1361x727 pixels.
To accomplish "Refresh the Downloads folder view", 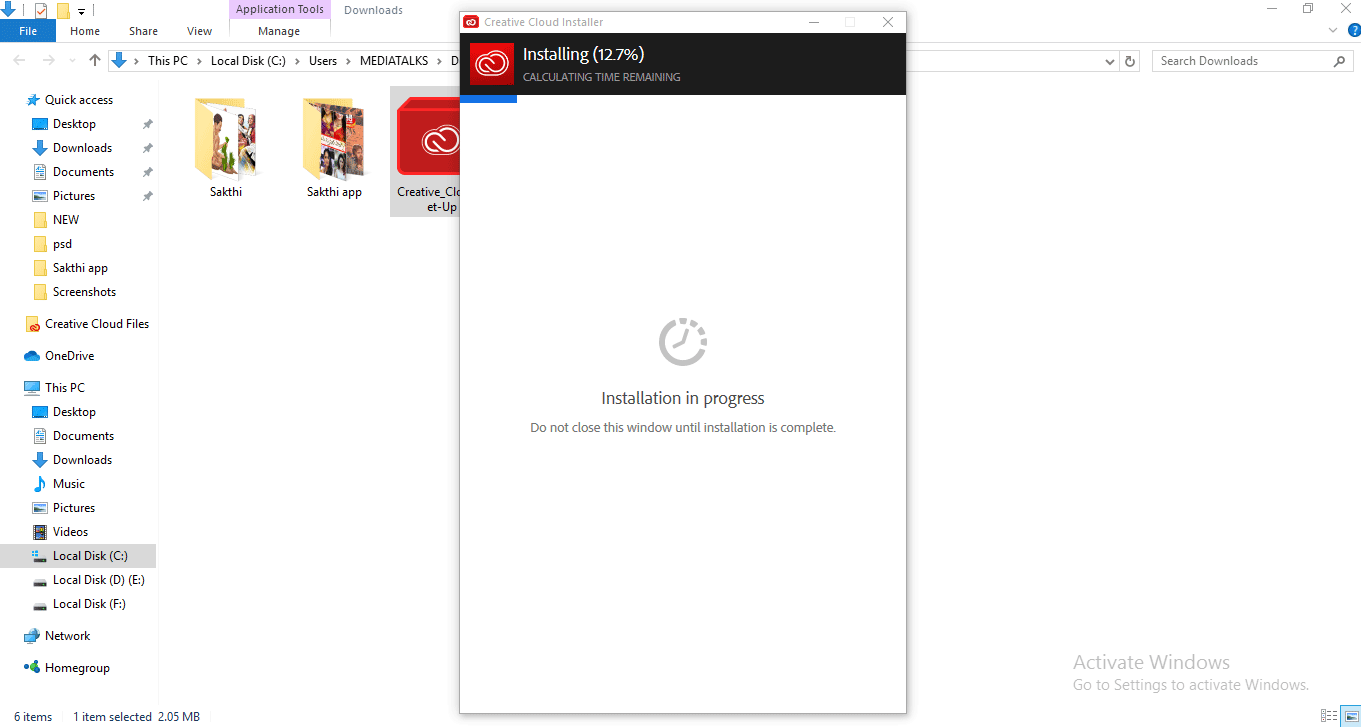I will [1130, 61].
